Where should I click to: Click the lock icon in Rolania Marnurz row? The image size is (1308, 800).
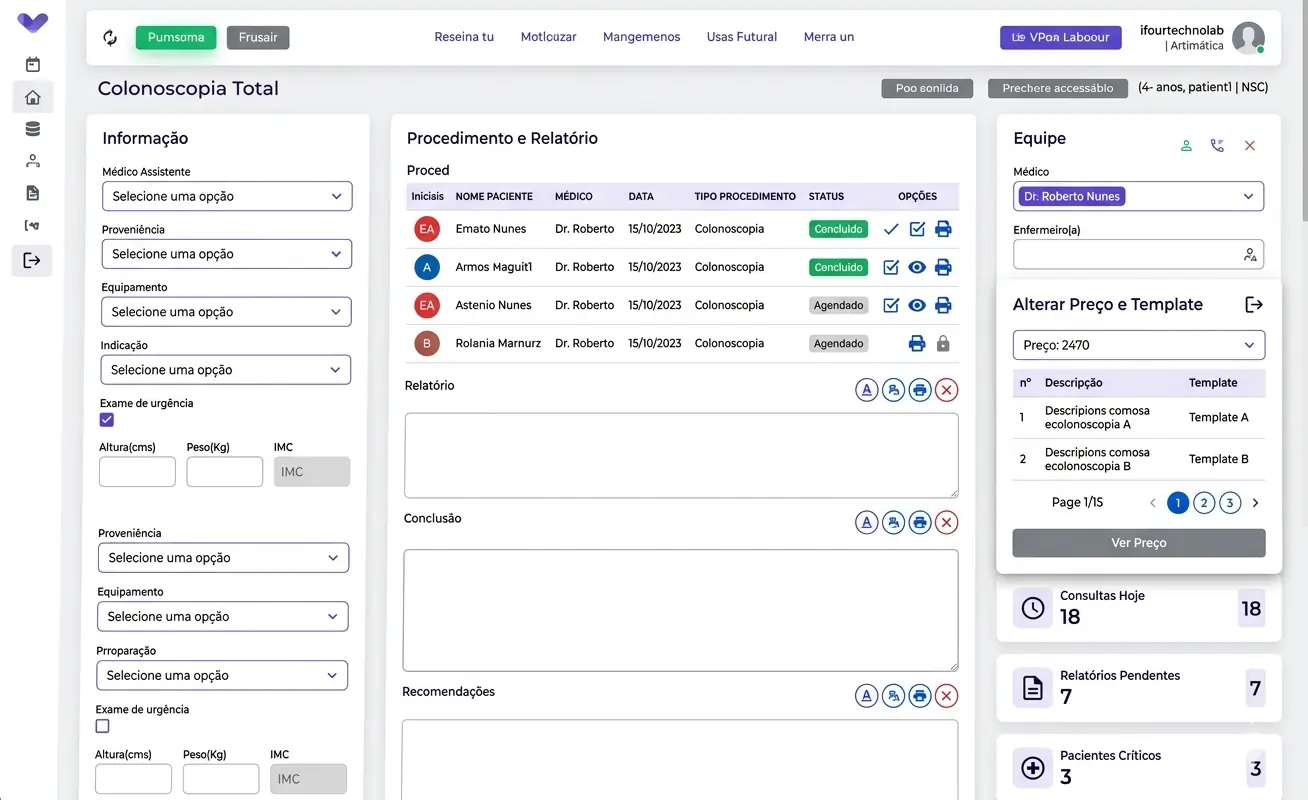coord(943,343)
